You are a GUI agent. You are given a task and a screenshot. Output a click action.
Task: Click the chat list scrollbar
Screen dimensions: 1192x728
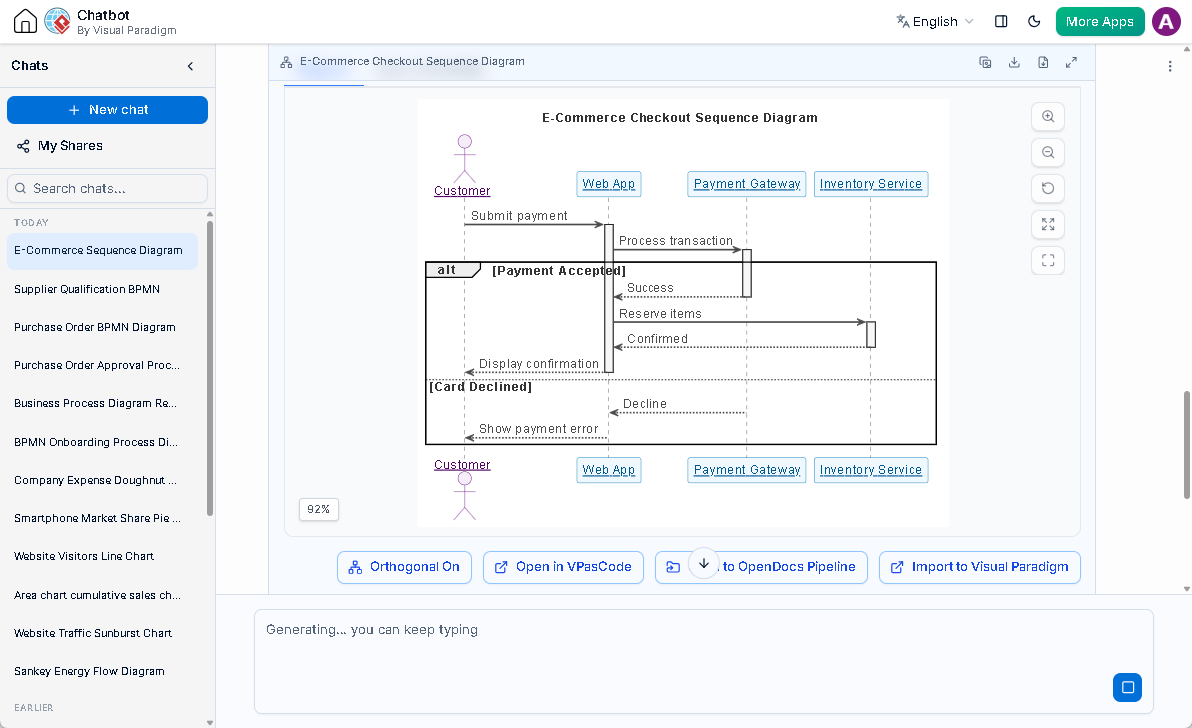coord(210,367)
